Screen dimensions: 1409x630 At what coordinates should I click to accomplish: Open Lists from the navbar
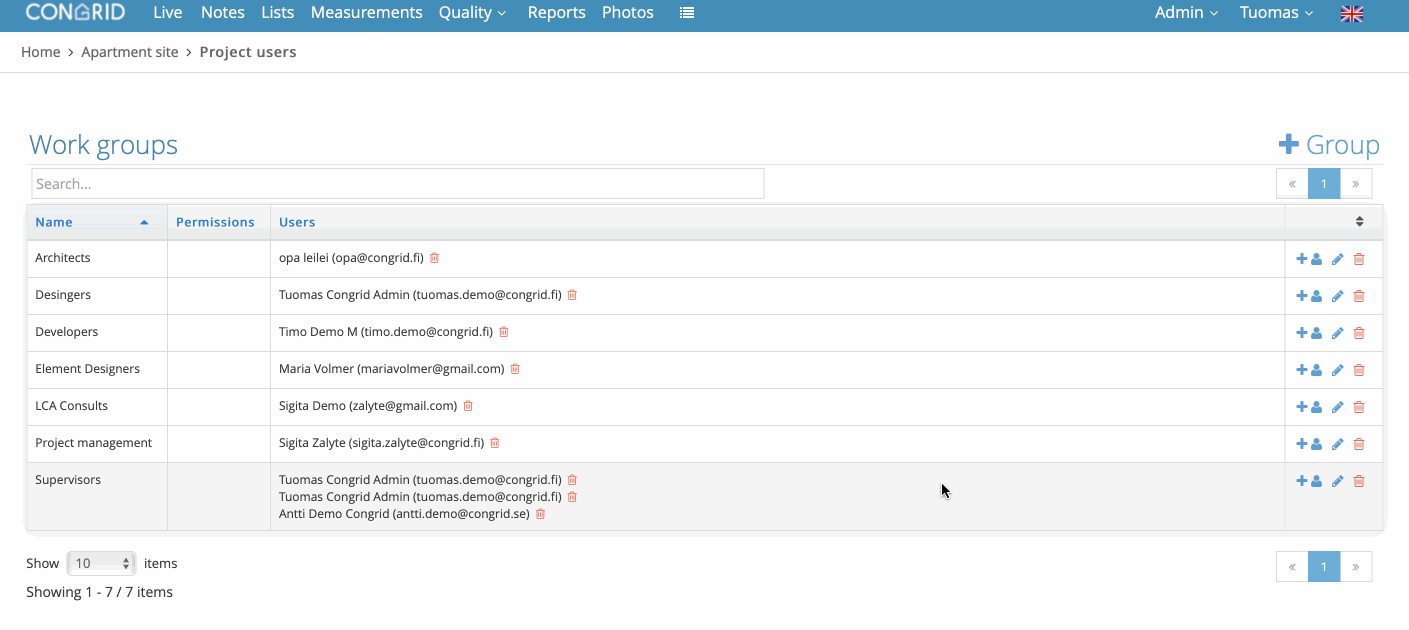[277, 13]
